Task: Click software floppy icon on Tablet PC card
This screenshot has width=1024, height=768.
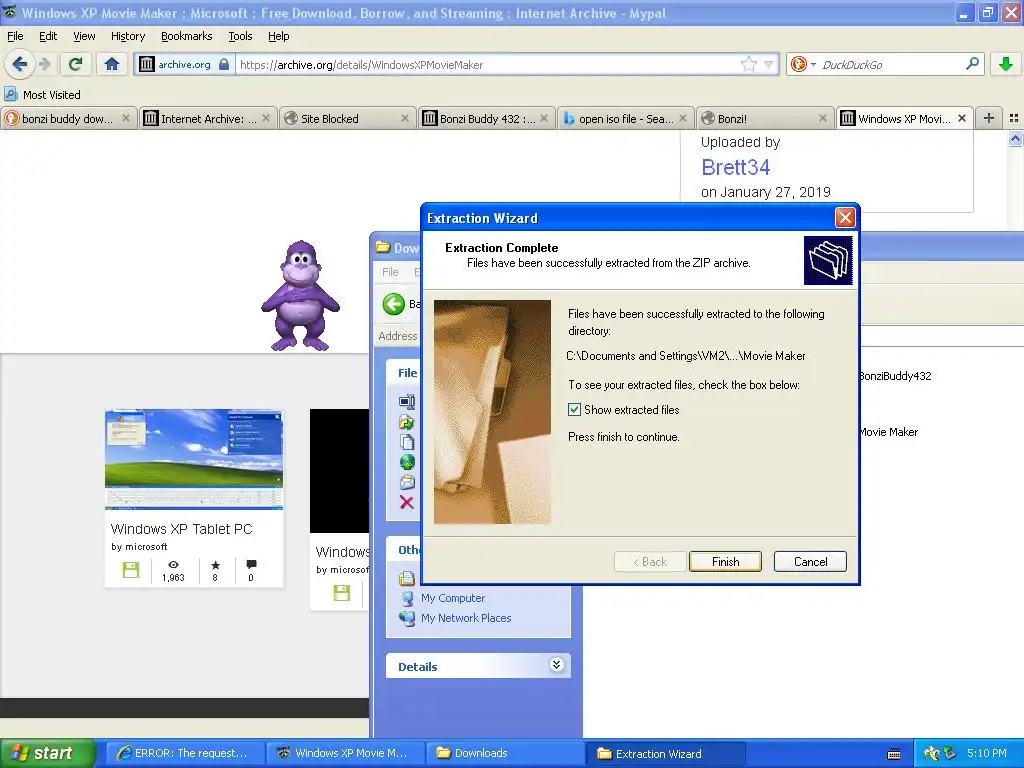Action: (131, 569)
